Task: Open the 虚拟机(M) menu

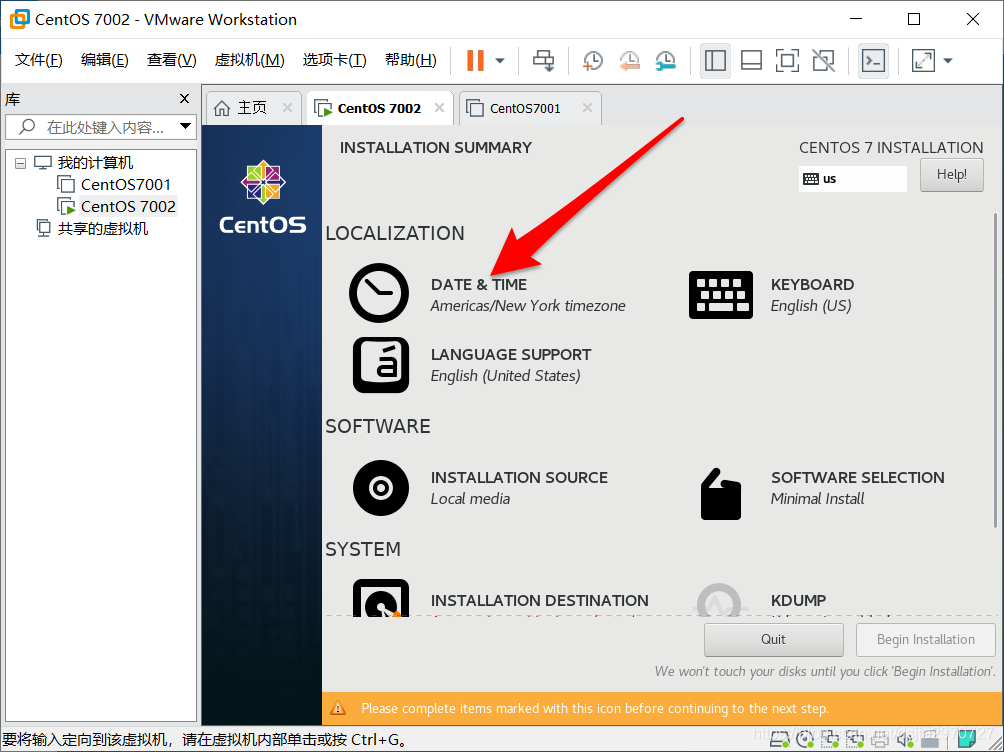Action: coord(249,60)
